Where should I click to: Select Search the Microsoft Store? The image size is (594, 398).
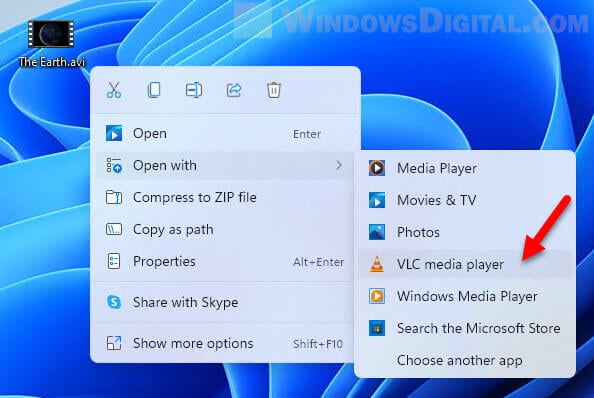pyautogui.click(x=465, y=328)
